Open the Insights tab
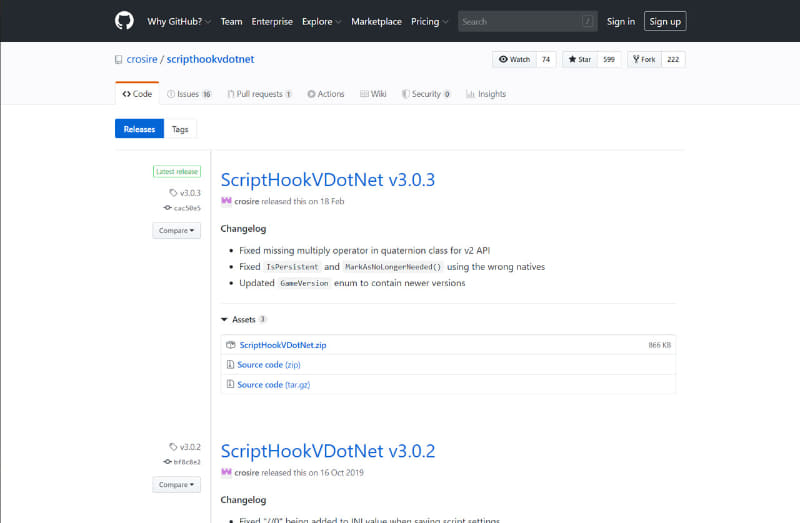Screen dimensions: 800x523 486,94
